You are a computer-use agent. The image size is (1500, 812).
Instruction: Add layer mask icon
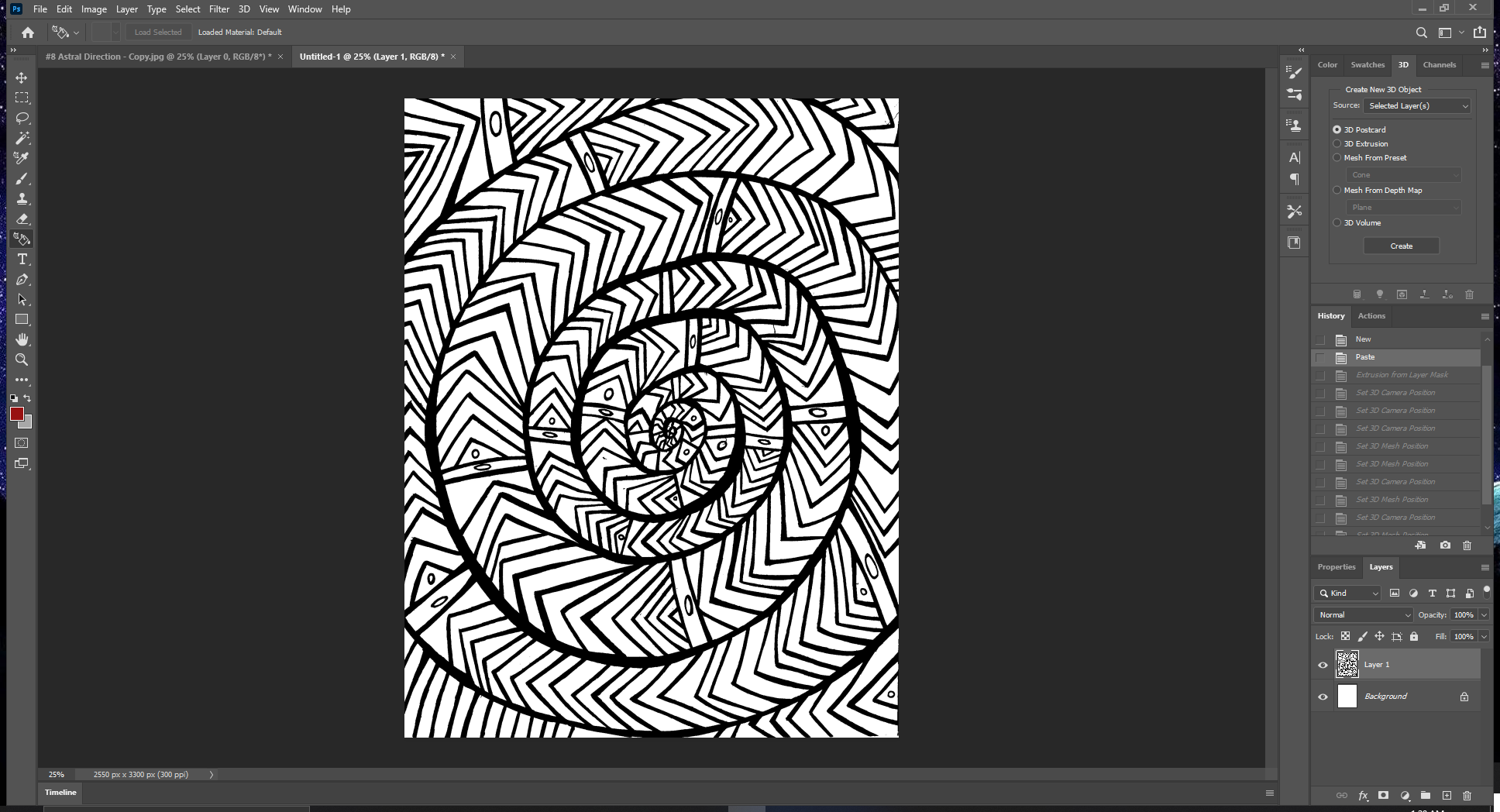click(1383, 796)
